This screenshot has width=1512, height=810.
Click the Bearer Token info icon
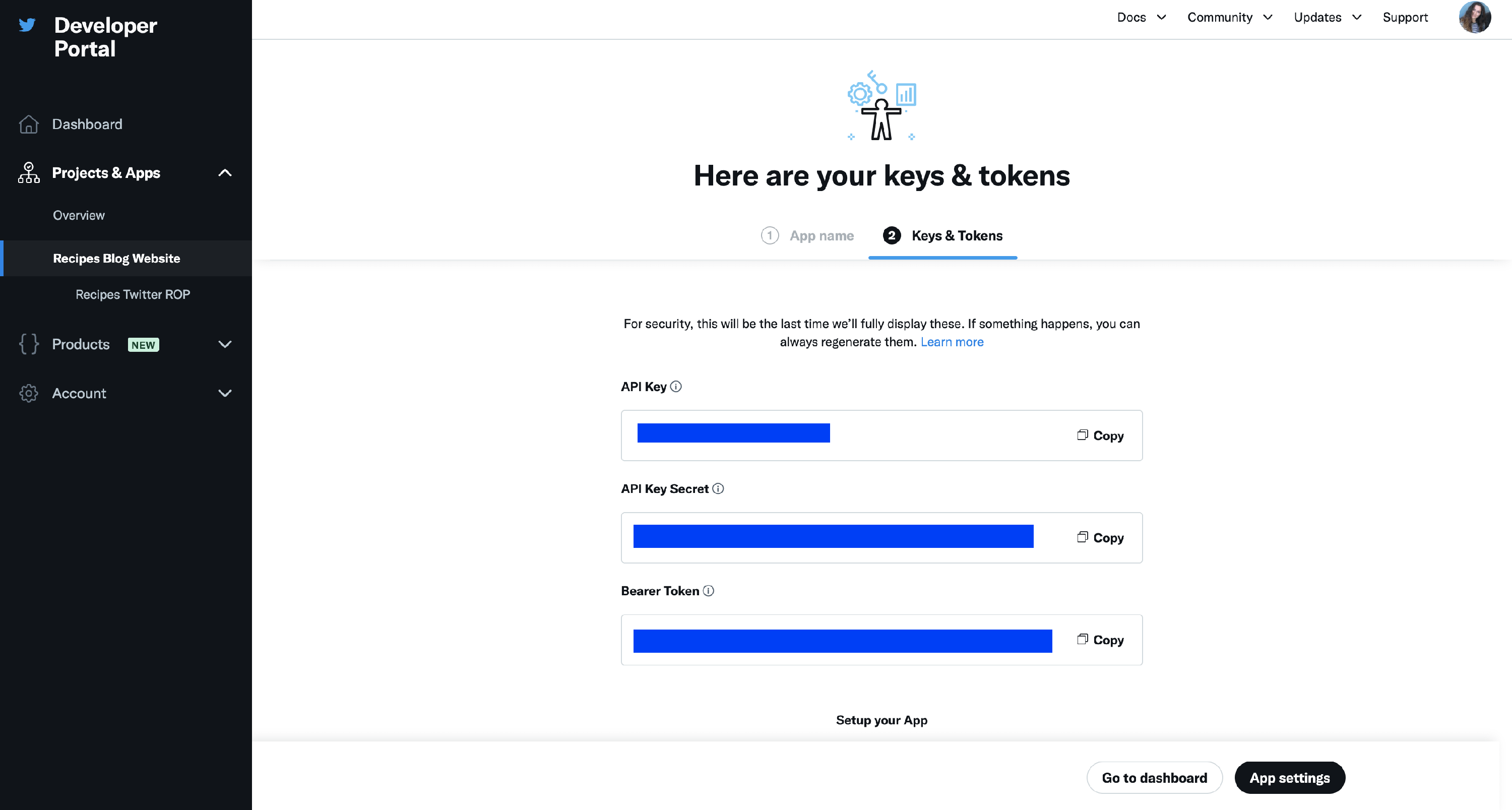click(x=709, y=590)
